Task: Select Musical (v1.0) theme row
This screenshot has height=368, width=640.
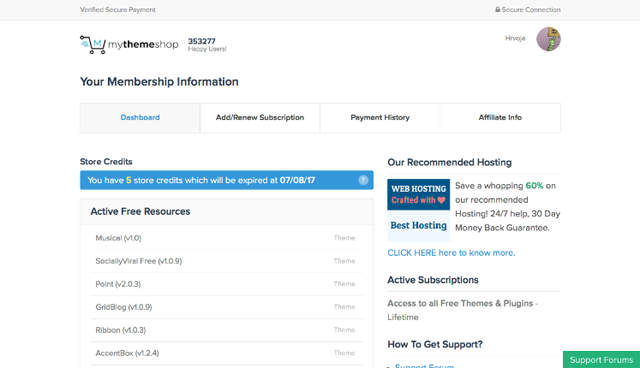Action: tap(227, 238)
